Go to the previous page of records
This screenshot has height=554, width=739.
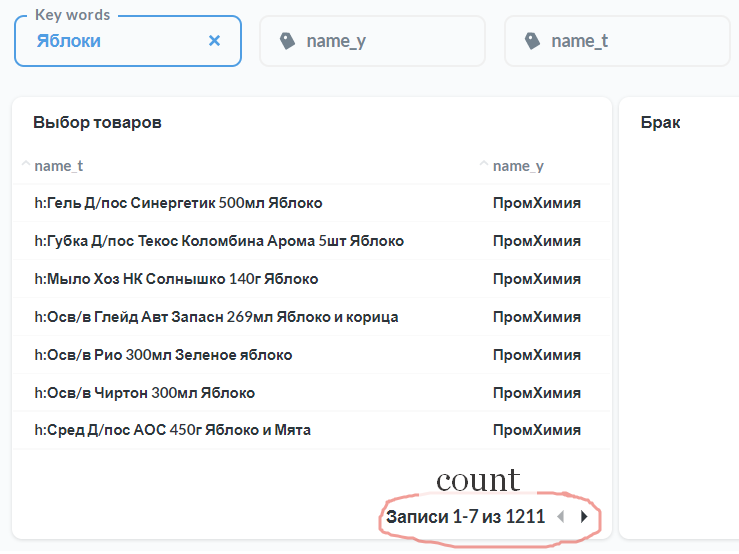coord(560,517)
